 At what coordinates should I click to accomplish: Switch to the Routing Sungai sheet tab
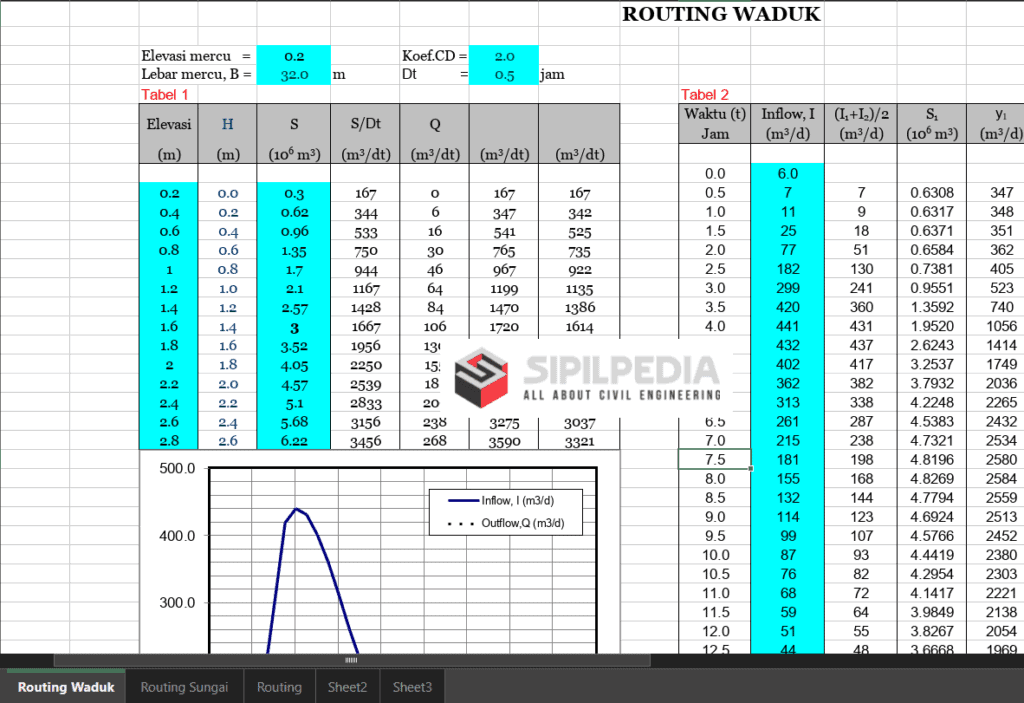(x=184, y=687)
